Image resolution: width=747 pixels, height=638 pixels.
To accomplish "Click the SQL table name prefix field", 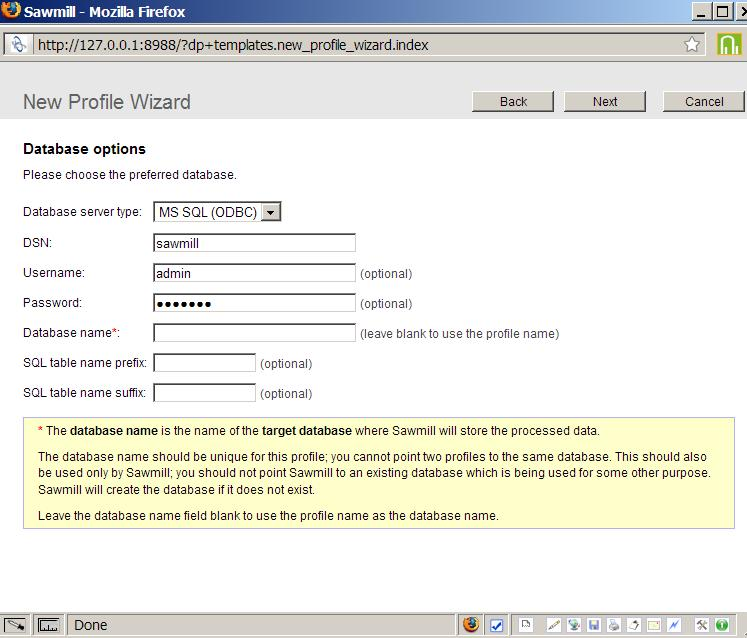I will 205,363.
